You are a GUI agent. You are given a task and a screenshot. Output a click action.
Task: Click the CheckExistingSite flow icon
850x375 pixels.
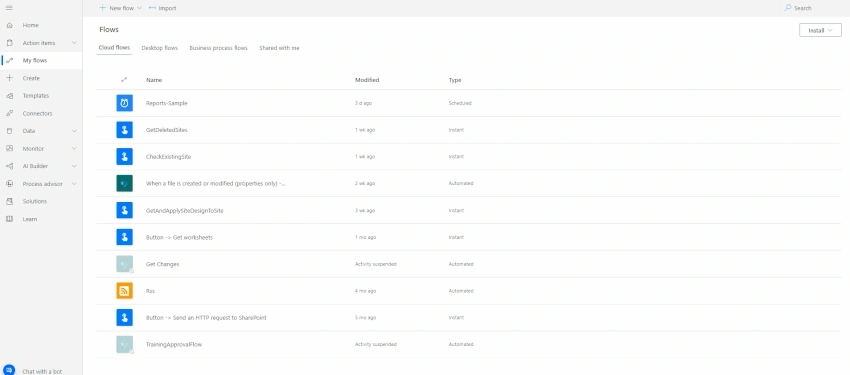(125, 157)
